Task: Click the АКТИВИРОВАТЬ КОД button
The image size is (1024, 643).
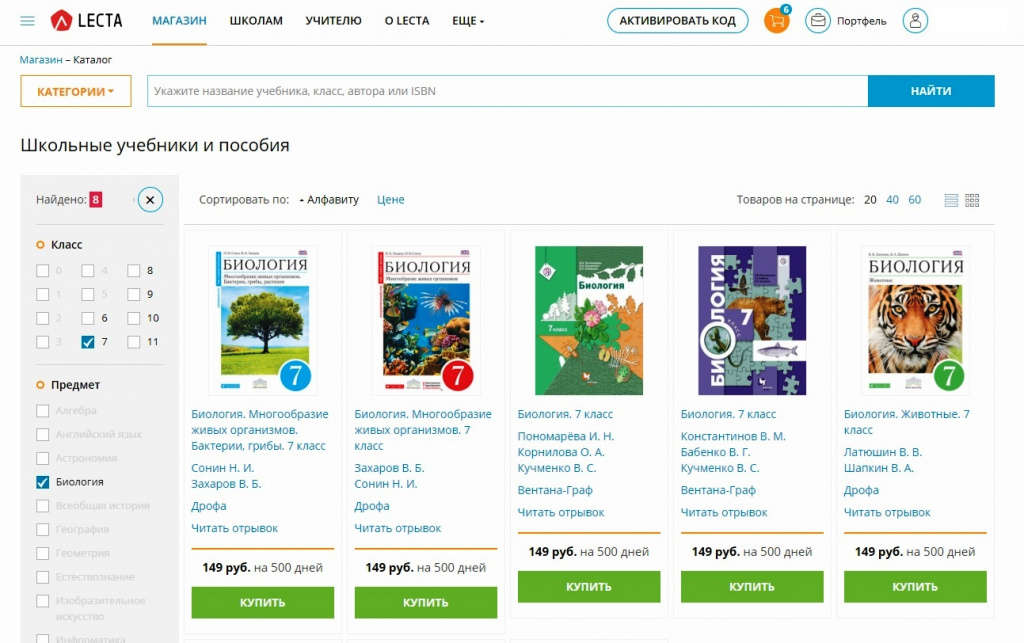Action: [x=677, y=21]
